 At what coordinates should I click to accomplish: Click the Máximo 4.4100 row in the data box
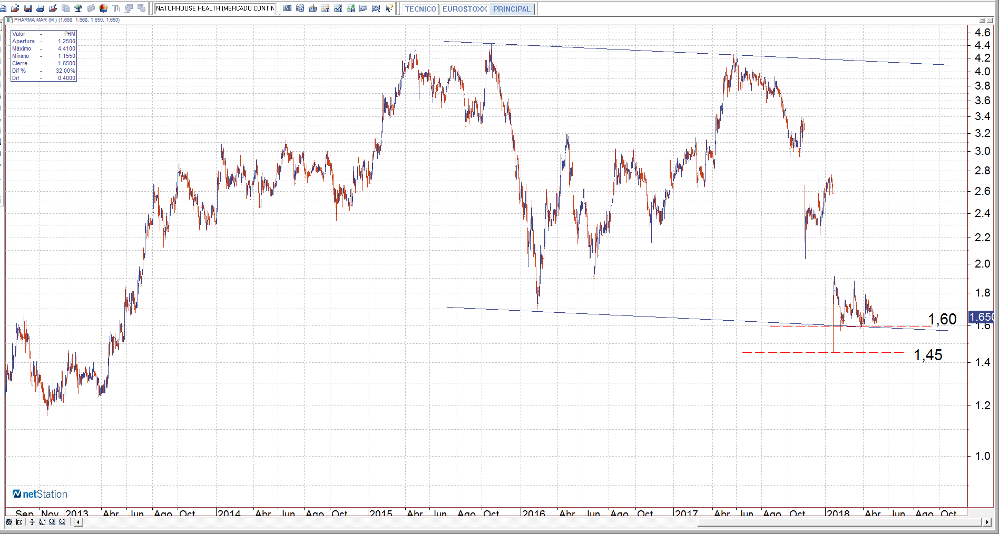point(43,48)
